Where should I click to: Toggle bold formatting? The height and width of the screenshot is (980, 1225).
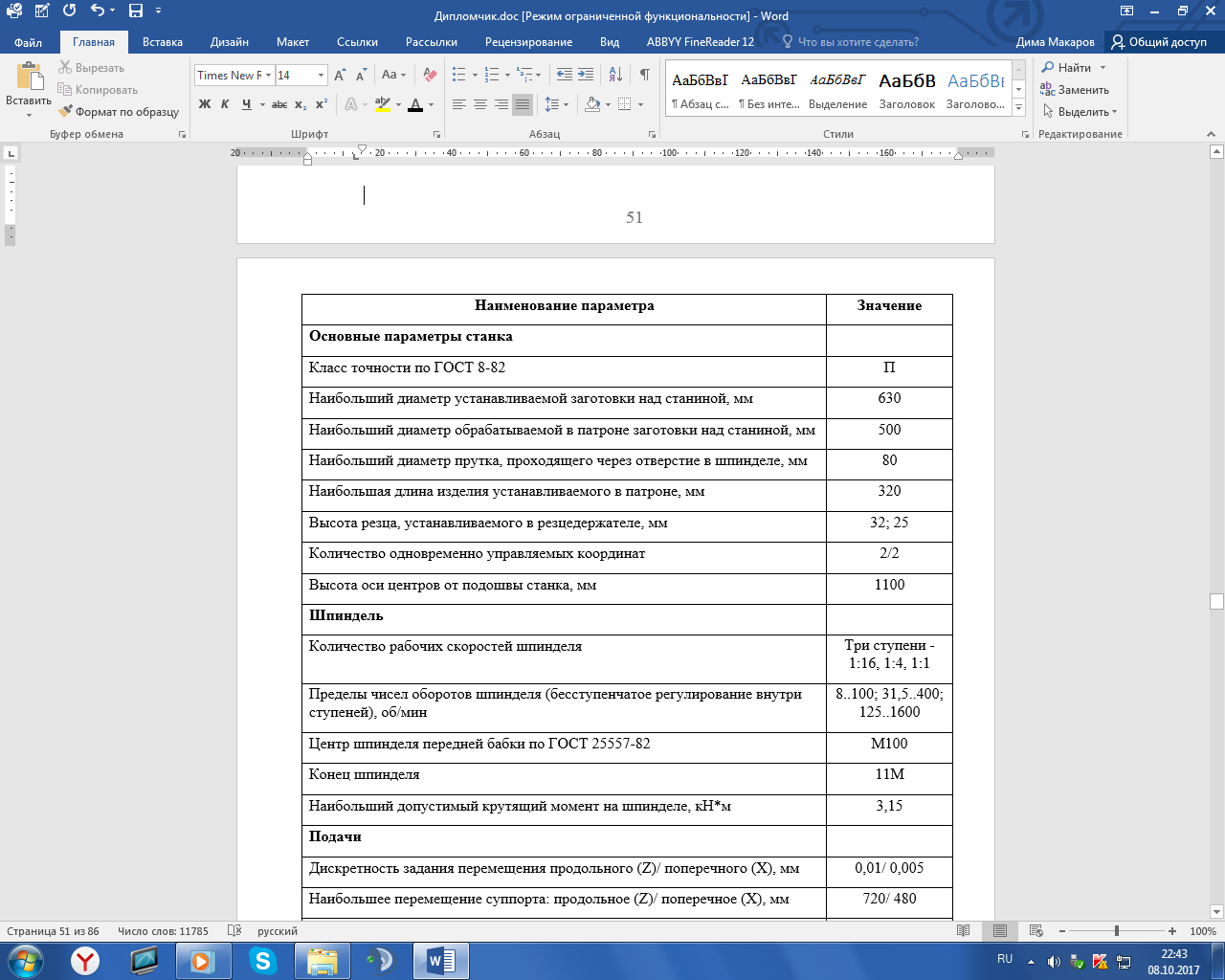pos(205,104)
